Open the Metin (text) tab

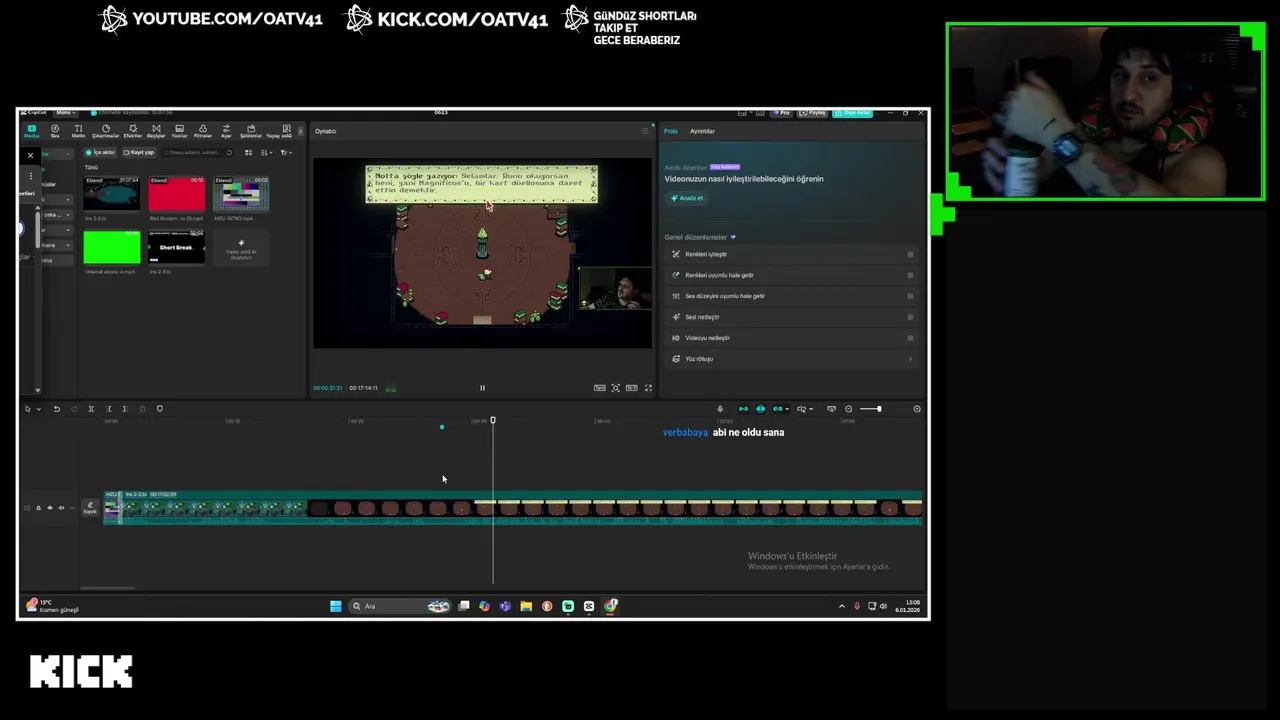click(x=78, y=131)
